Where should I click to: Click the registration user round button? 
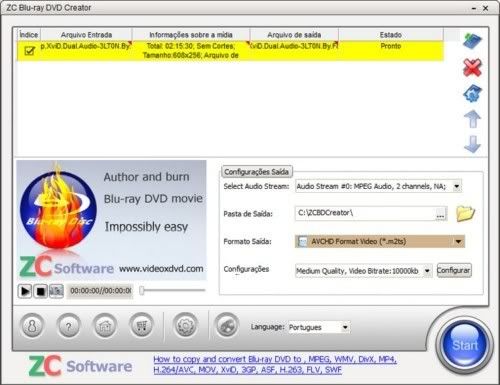click(32, 325)
